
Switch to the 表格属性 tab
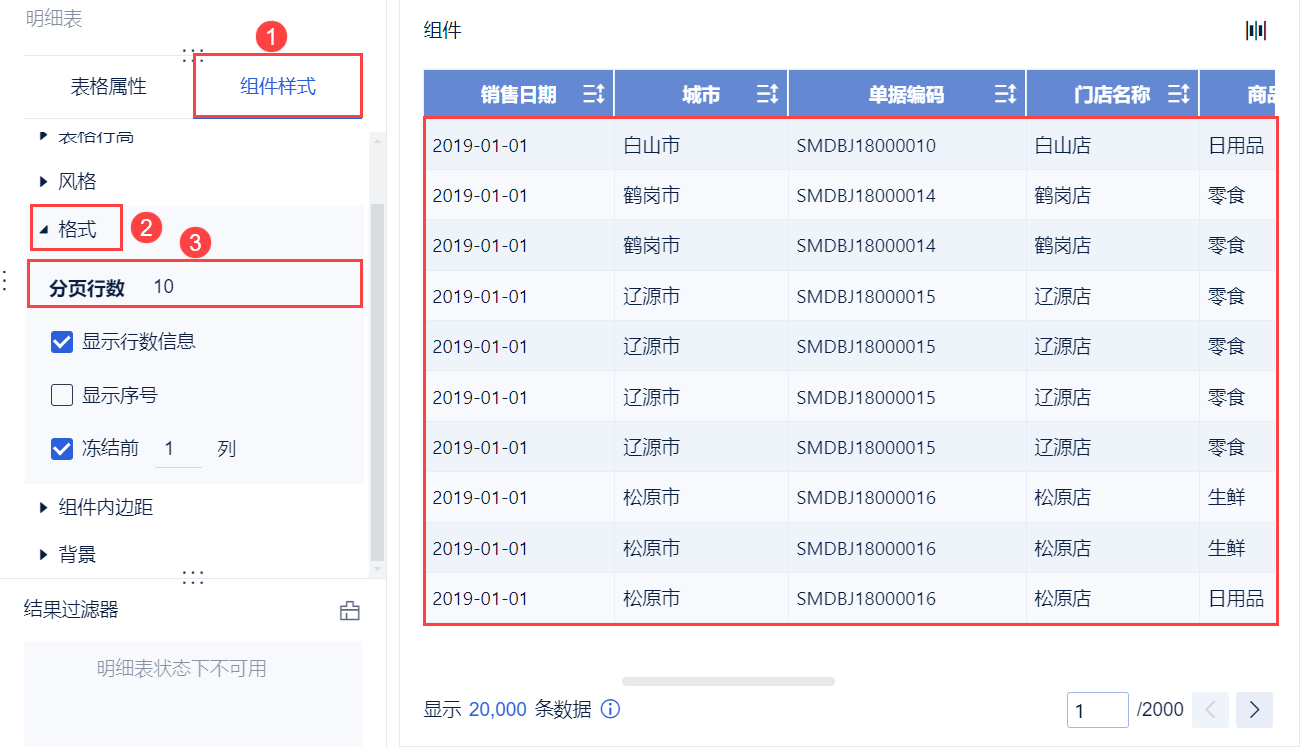(x=108, y=87)
